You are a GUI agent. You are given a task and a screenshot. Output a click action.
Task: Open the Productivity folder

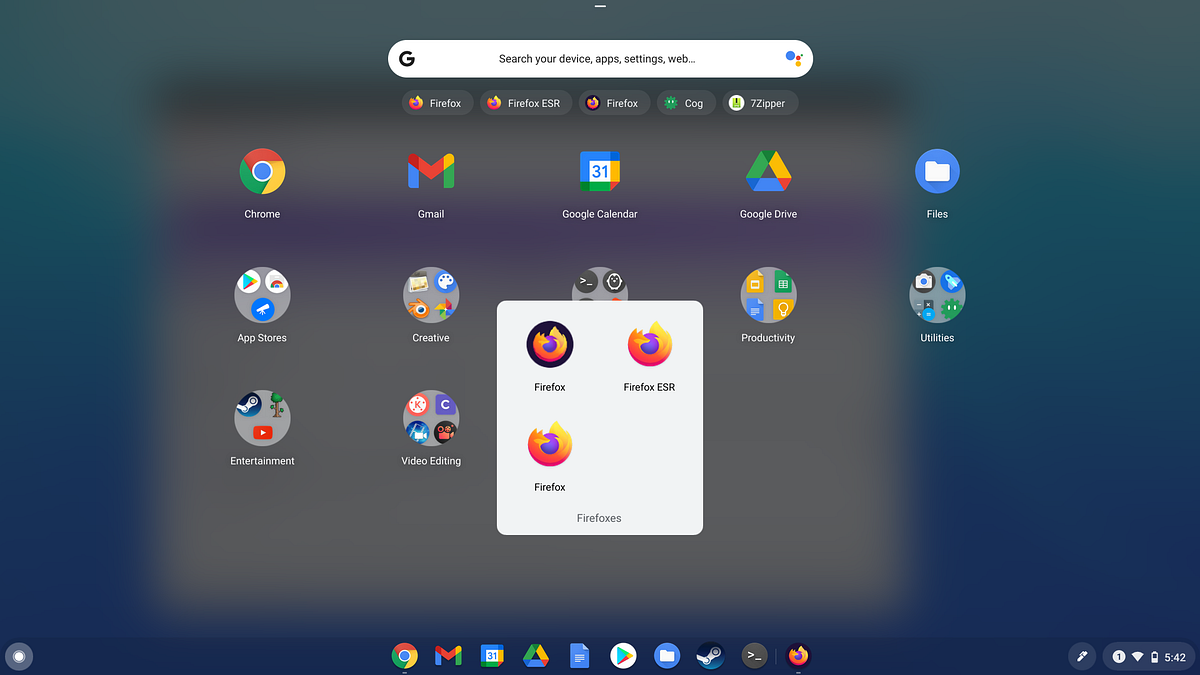tap(768, 295)
